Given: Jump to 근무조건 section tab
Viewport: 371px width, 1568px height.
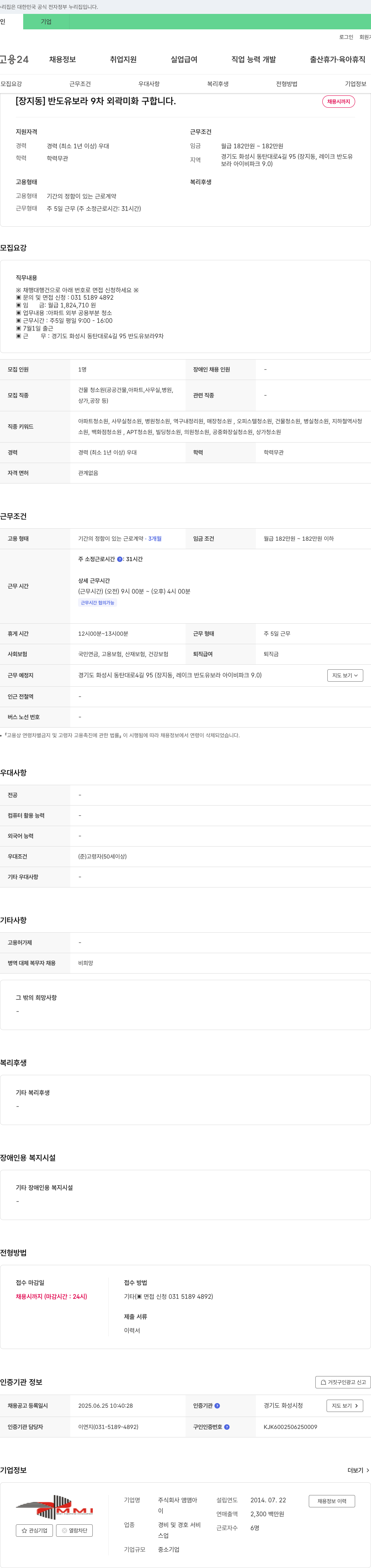Looking at the screenshot, I should (80, 84).
